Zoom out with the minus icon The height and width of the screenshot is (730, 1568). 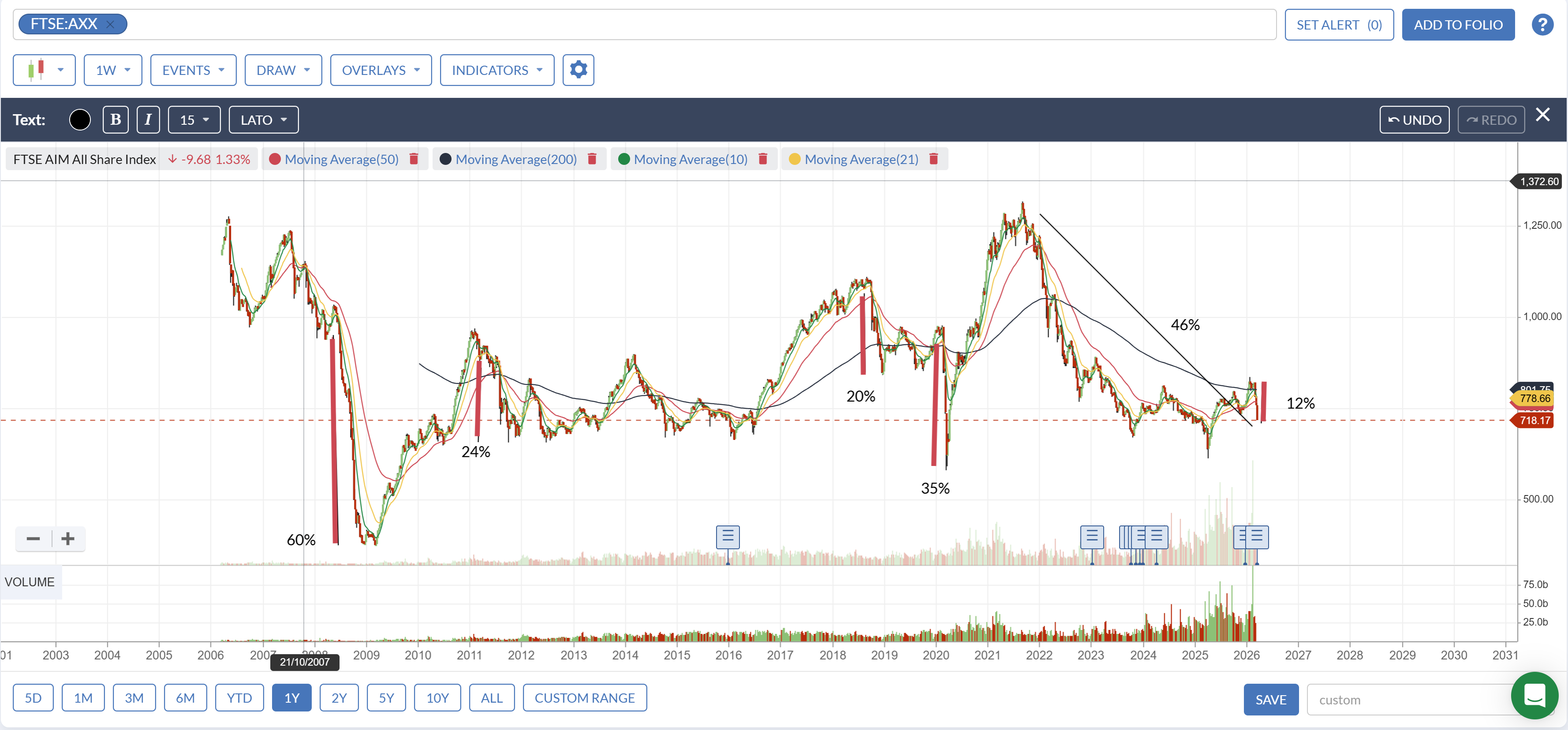point(34,538)
